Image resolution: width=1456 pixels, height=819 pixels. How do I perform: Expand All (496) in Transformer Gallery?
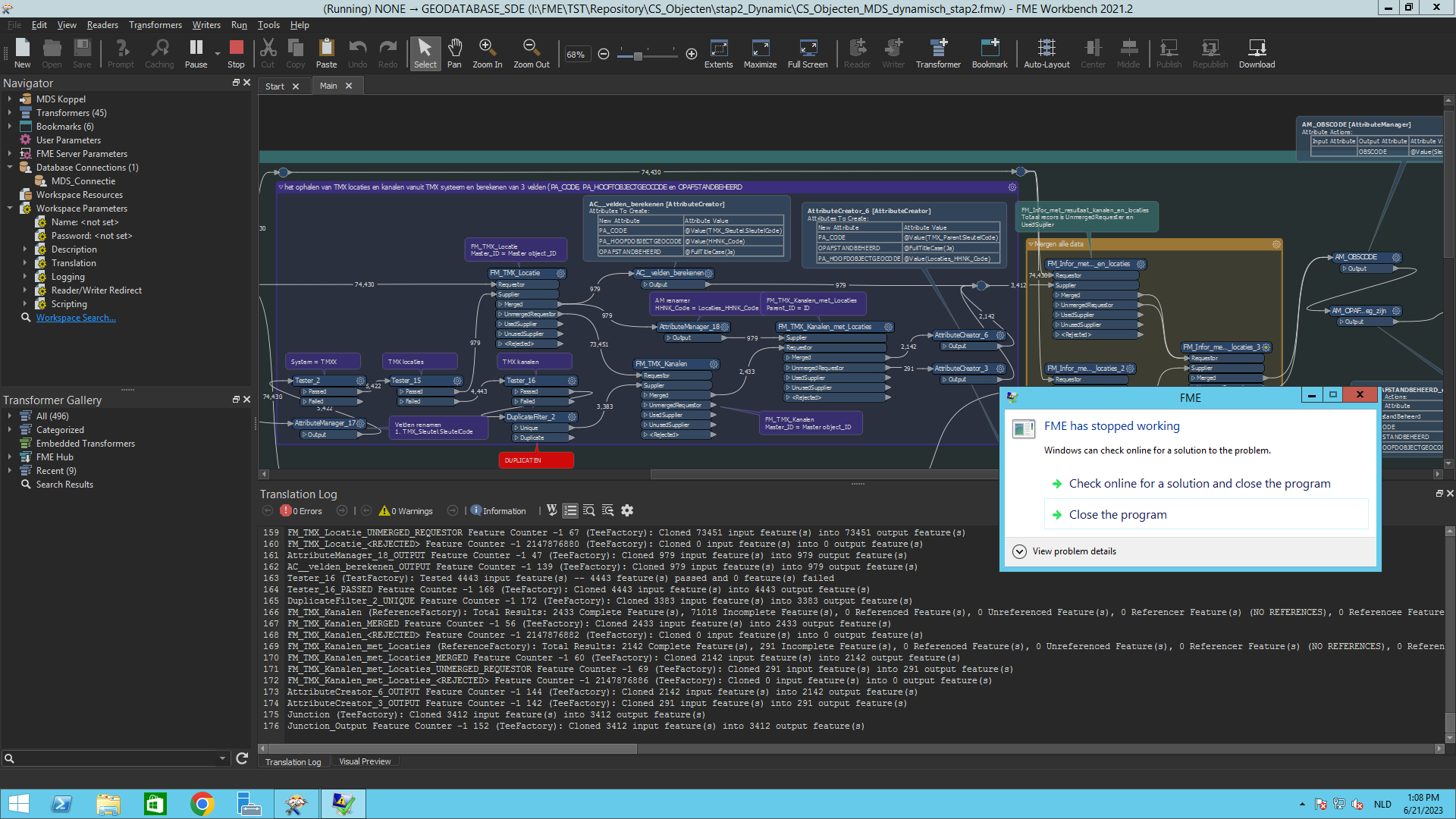coord(10,416)
